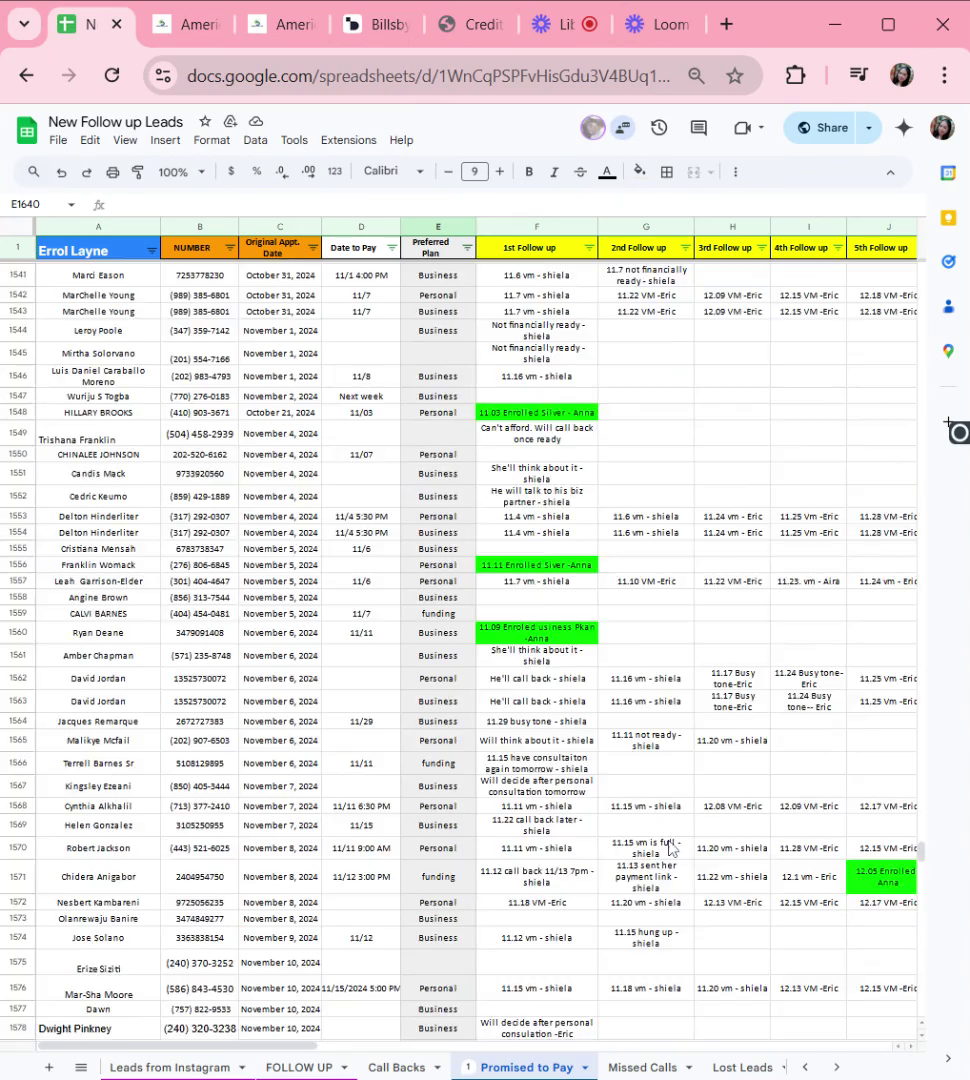Toggle filter on Date to Pay column

pos(392,248)
